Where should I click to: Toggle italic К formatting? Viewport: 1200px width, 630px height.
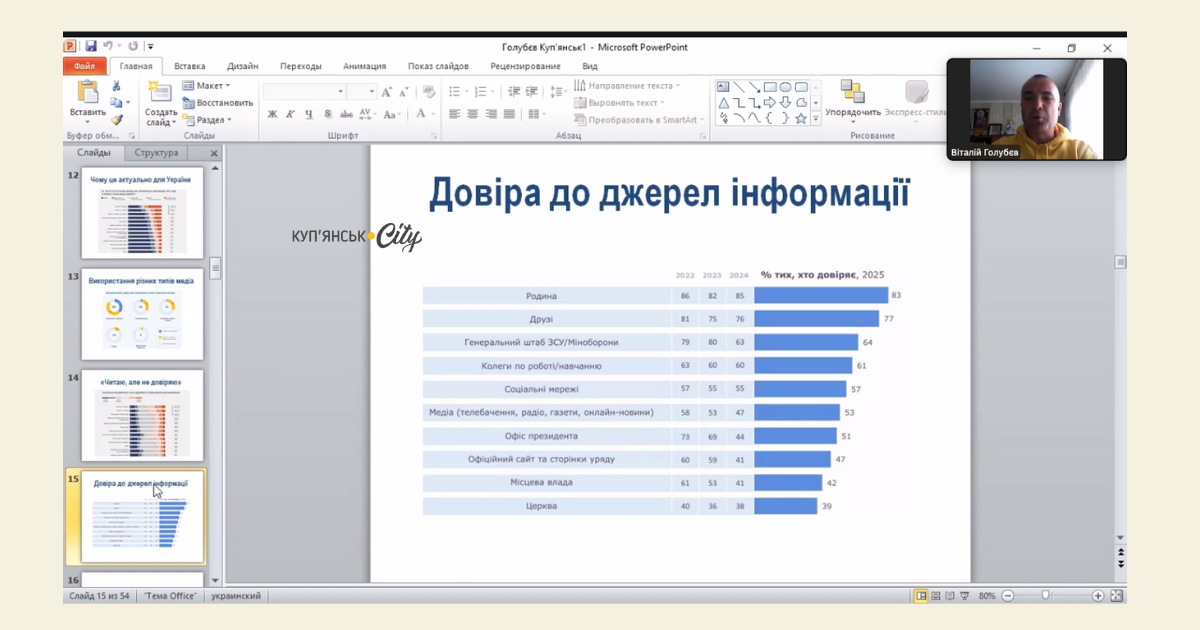tap(291, 114)
